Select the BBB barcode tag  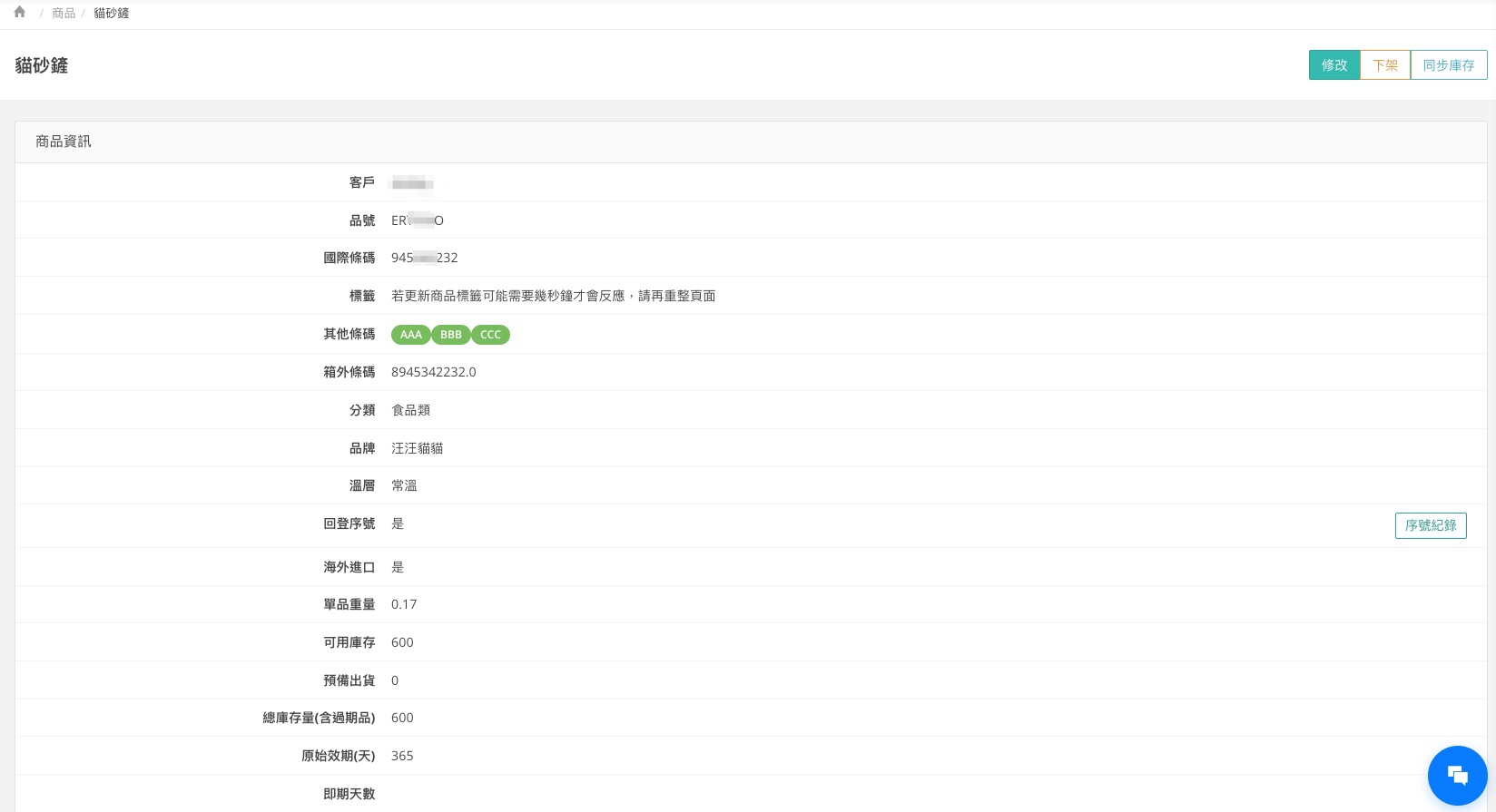click(x=450, y=335)
